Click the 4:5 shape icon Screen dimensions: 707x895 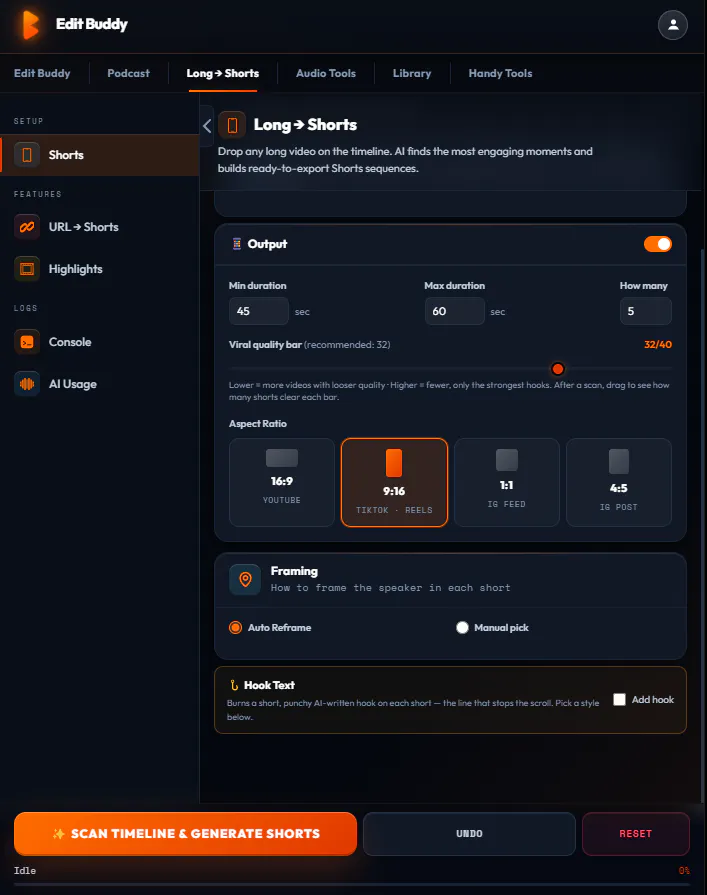click(619, 461)
